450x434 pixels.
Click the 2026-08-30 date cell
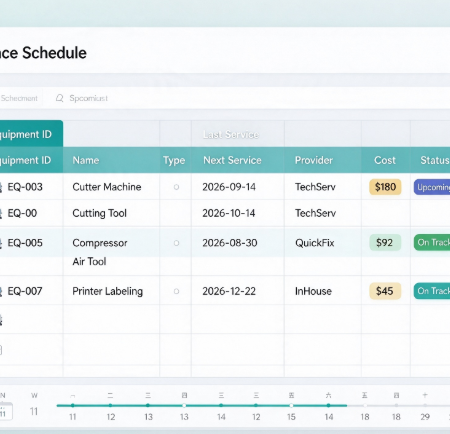(230, 243)
